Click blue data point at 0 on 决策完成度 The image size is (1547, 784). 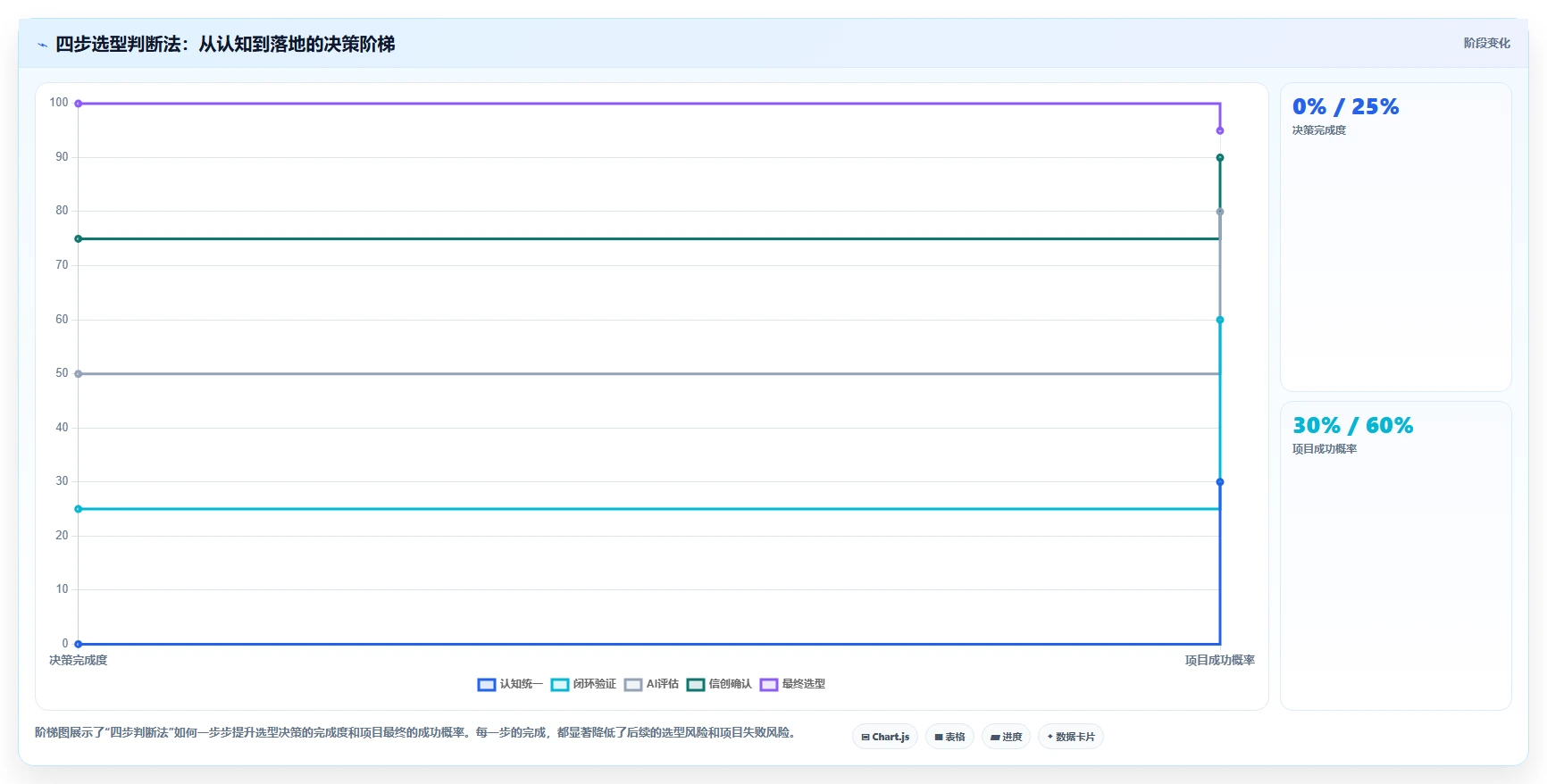pos(79,644)
